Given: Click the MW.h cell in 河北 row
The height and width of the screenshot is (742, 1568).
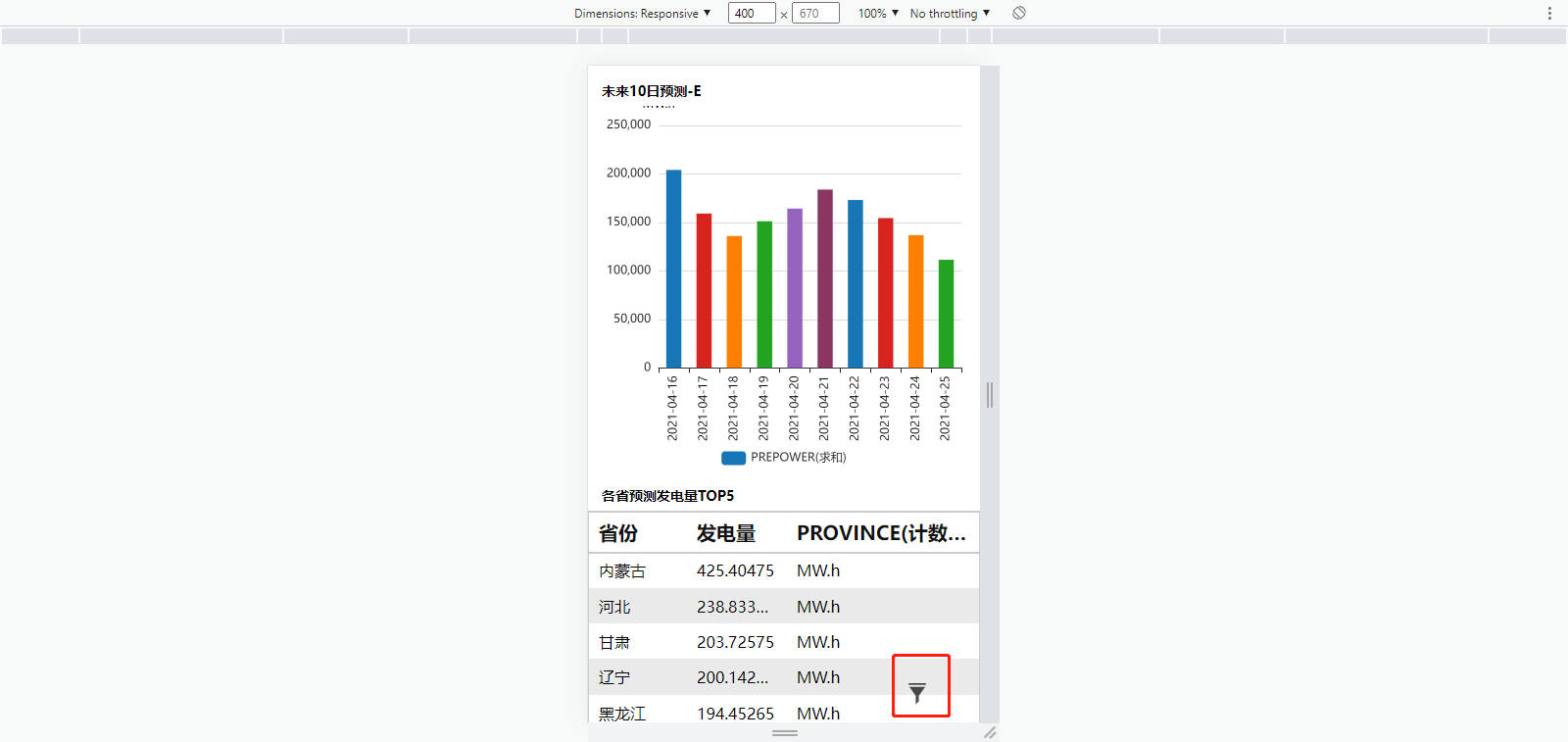Looking at the screenshot, I should pyautogui.click(x=818, y=607).
